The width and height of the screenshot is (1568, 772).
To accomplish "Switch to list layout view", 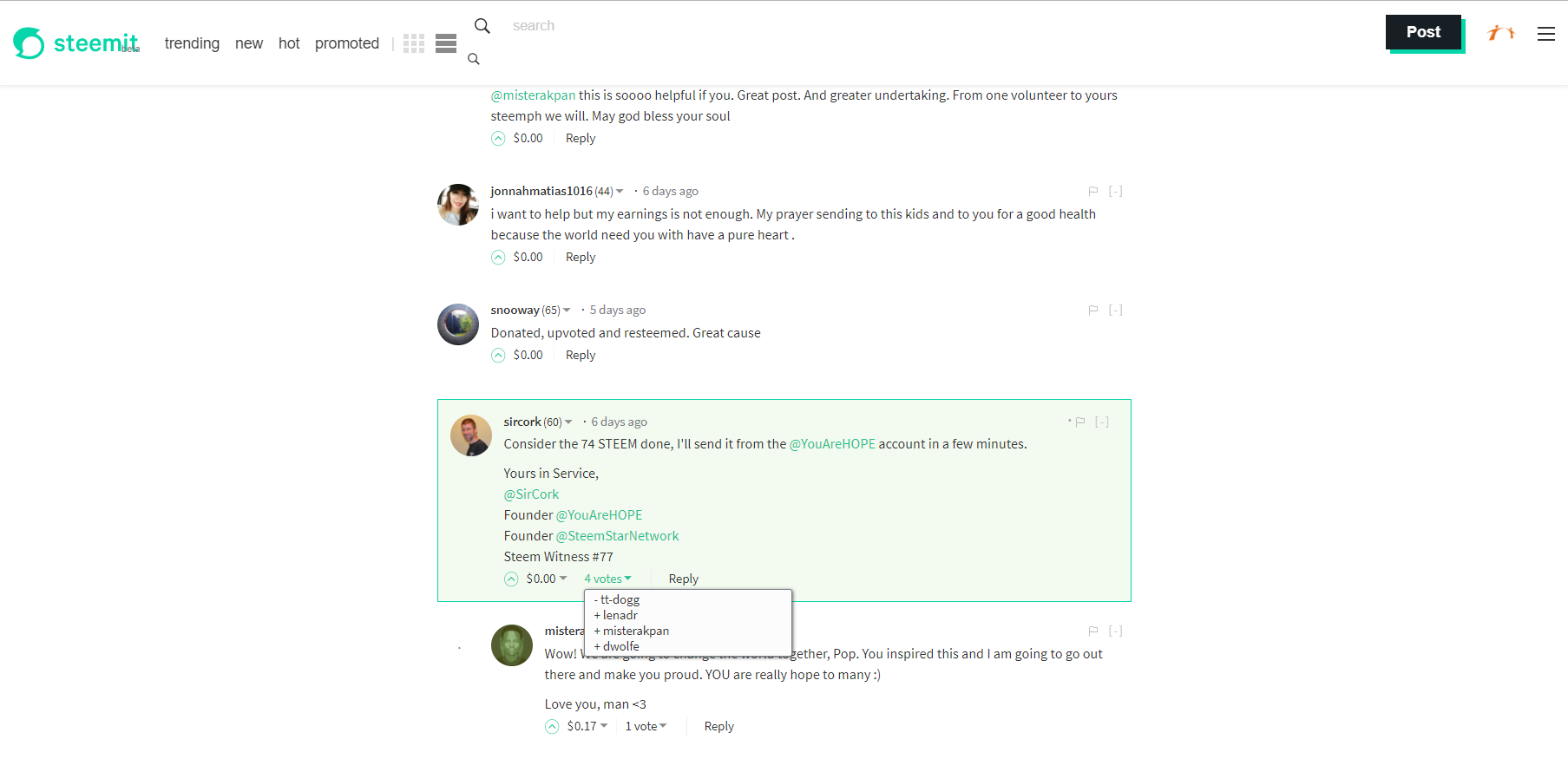I will coord(446,43).
